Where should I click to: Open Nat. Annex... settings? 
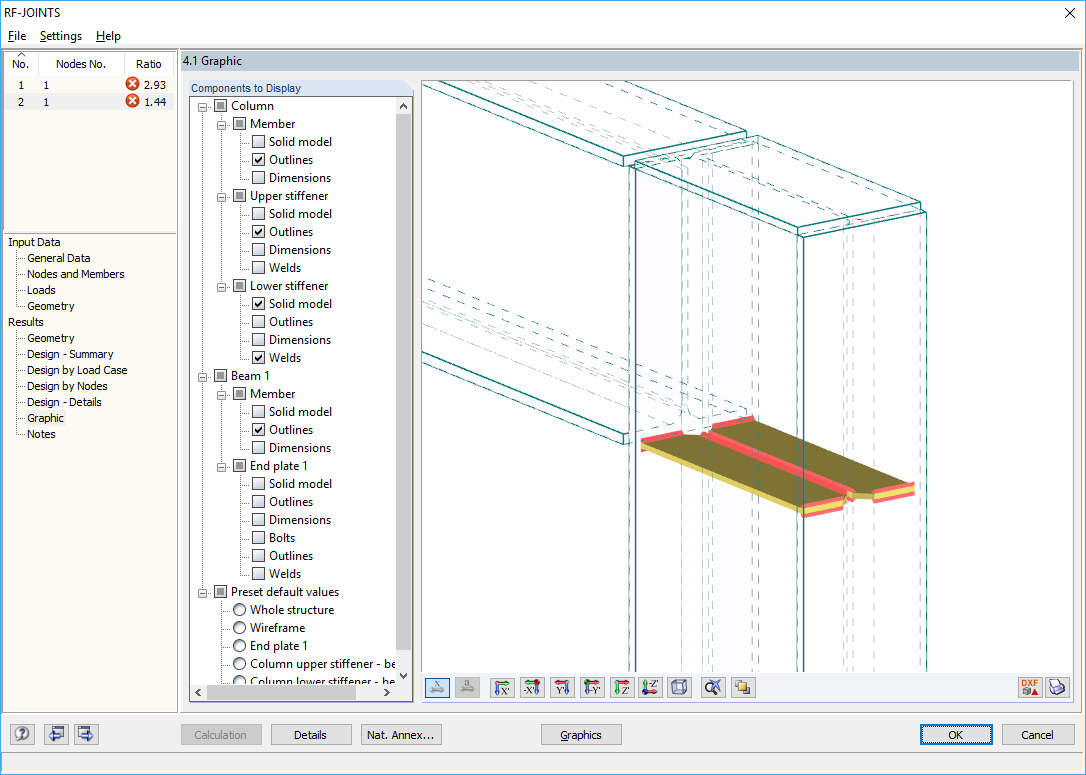[x=400, y=735]
